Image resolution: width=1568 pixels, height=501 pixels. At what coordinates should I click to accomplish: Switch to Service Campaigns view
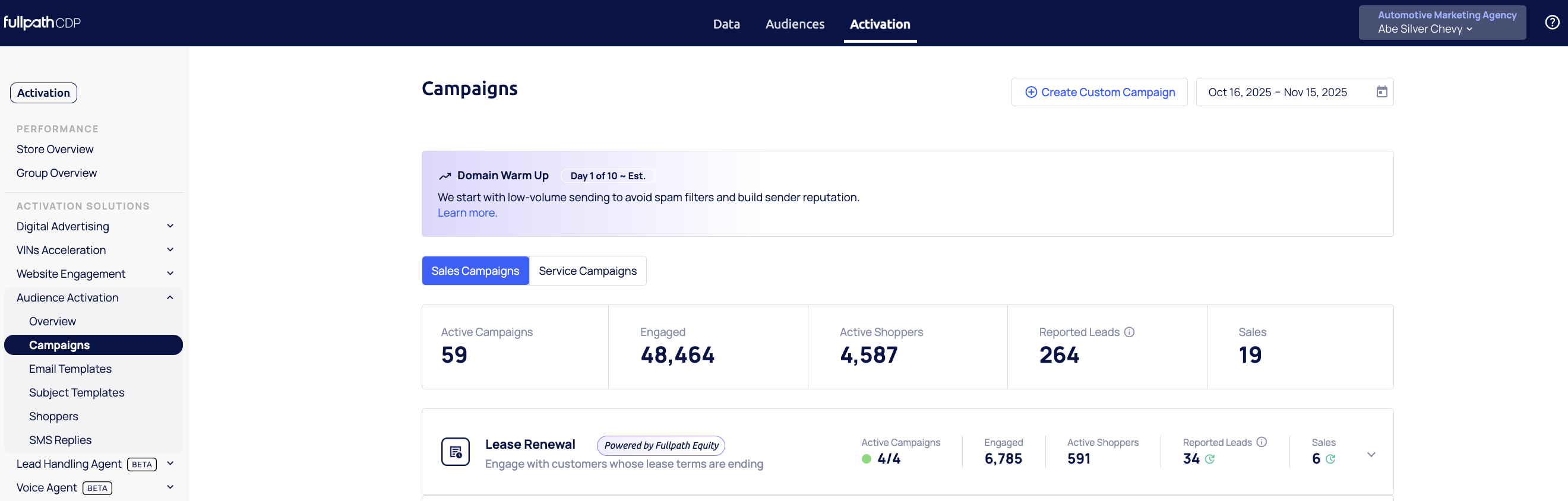pyautogui.click(x=587, y=271)
